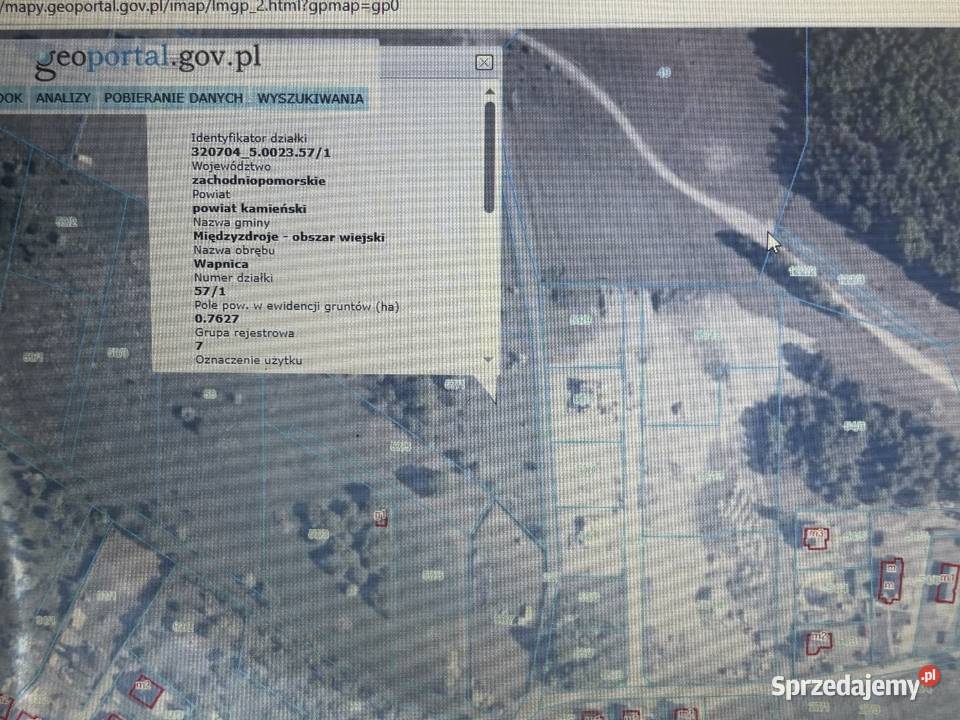
Task: Open the POBIERANIE DANYCH menu
Action: 173,98
